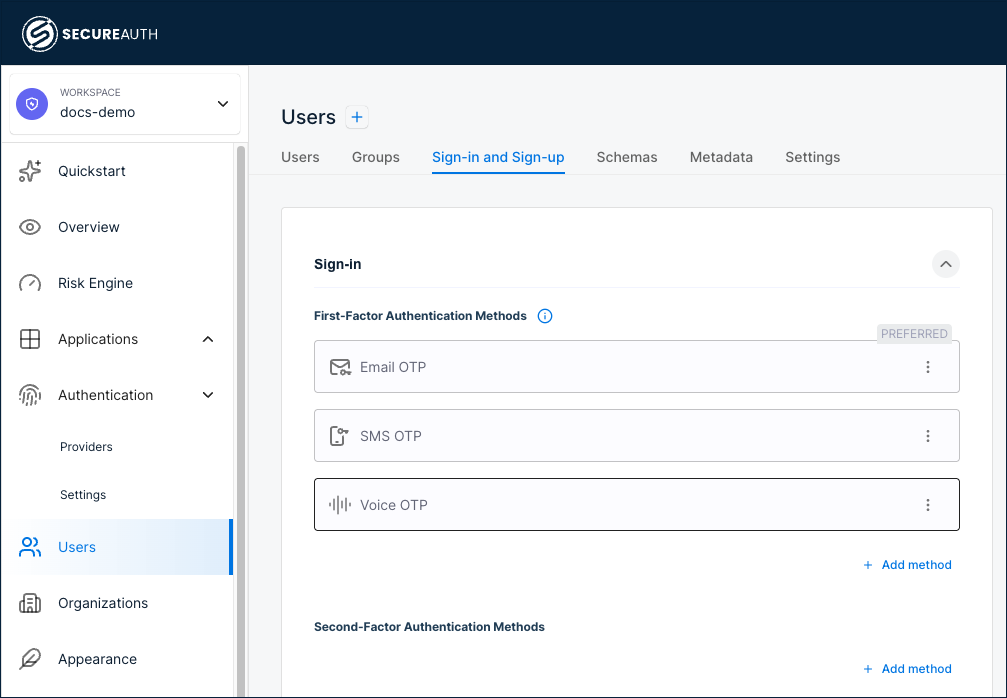Collapse the Sign-in section
The height and width of the screenshot is (698, 1007).
pos(946,264)
